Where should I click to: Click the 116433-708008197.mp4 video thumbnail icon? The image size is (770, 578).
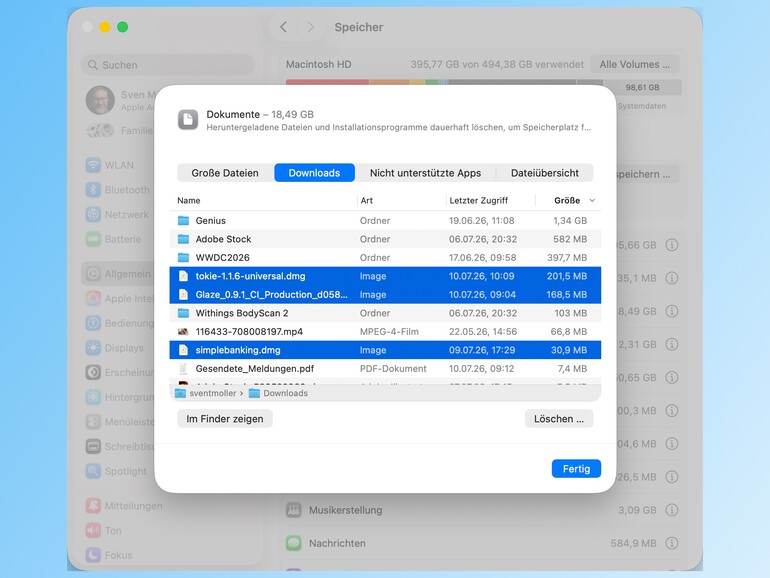tap(183, 331)
